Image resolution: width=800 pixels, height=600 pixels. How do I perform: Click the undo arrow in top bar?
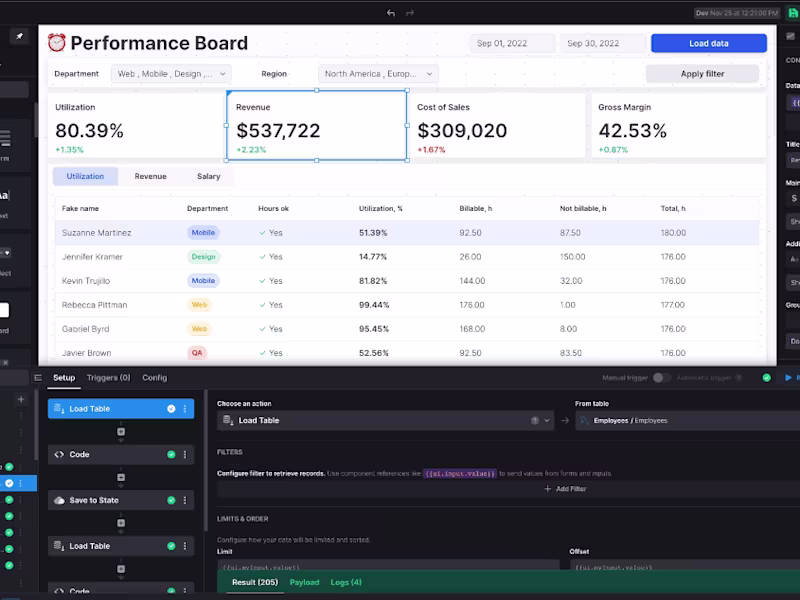[x=391, y=13]
